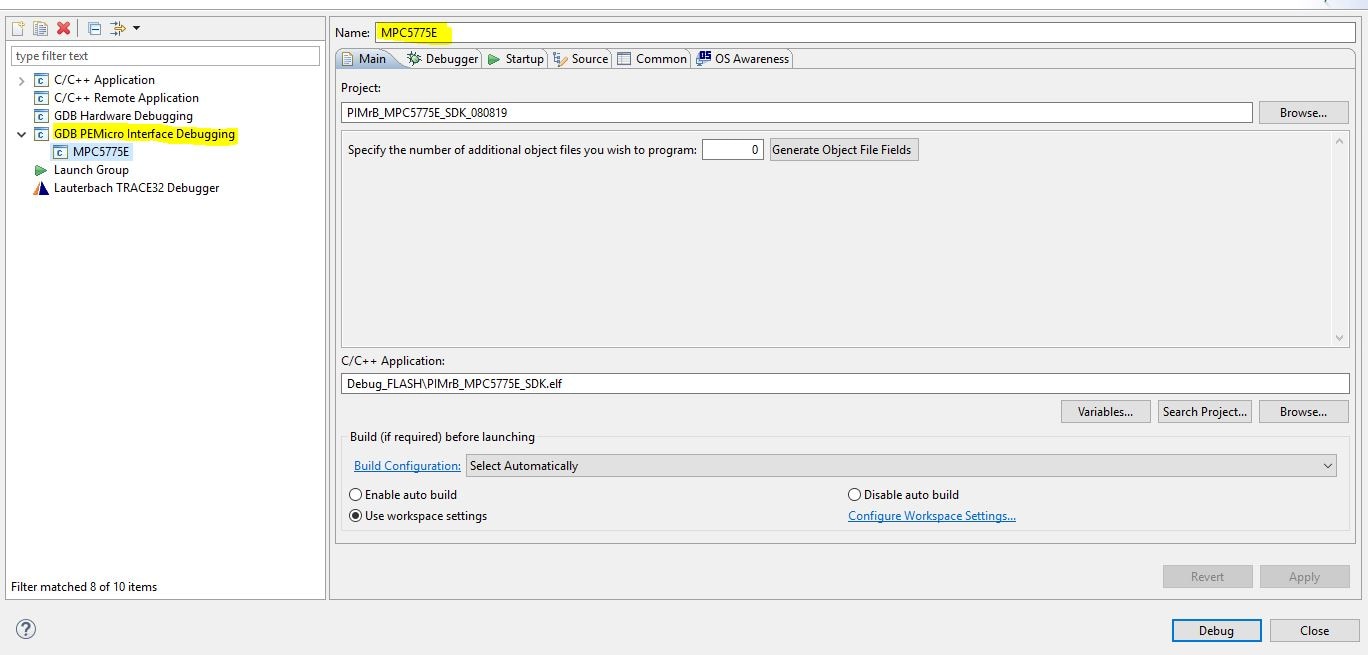
Task: Select the Enable auto build radio button
Action: pos(355,495)
